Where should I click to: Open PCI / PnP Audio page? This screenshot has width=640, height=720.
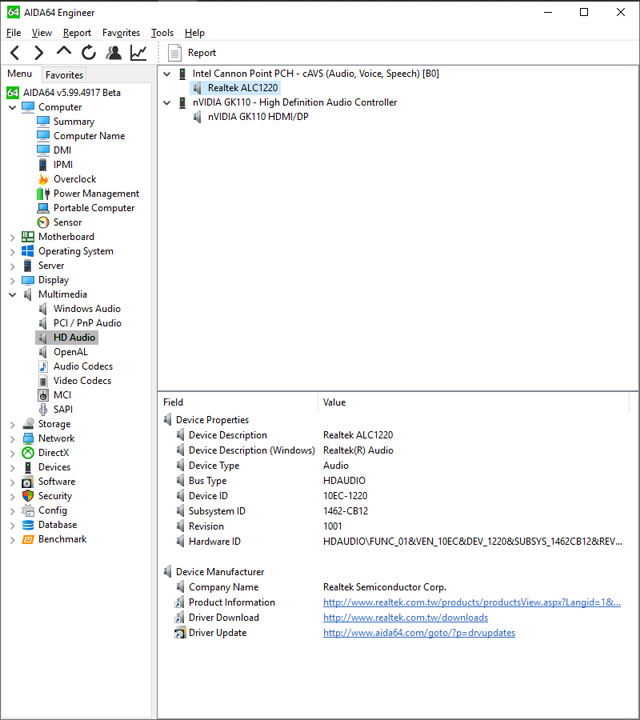click(87, 323)
